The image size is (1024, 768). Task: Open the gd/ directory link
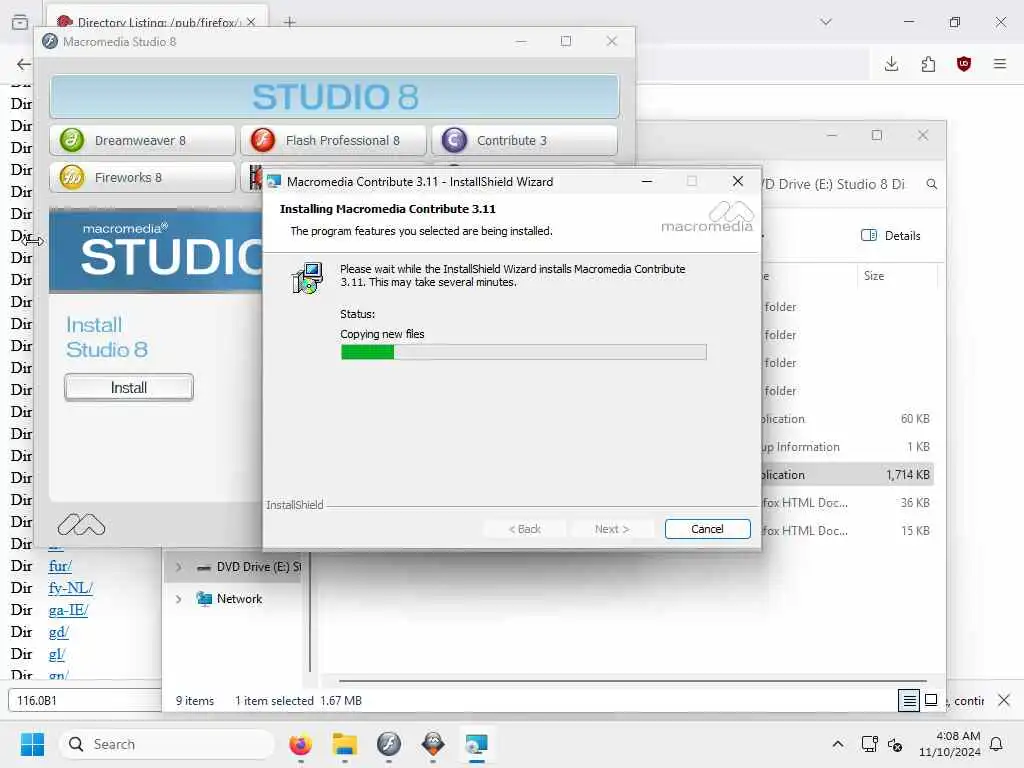[x=58, y=632]
